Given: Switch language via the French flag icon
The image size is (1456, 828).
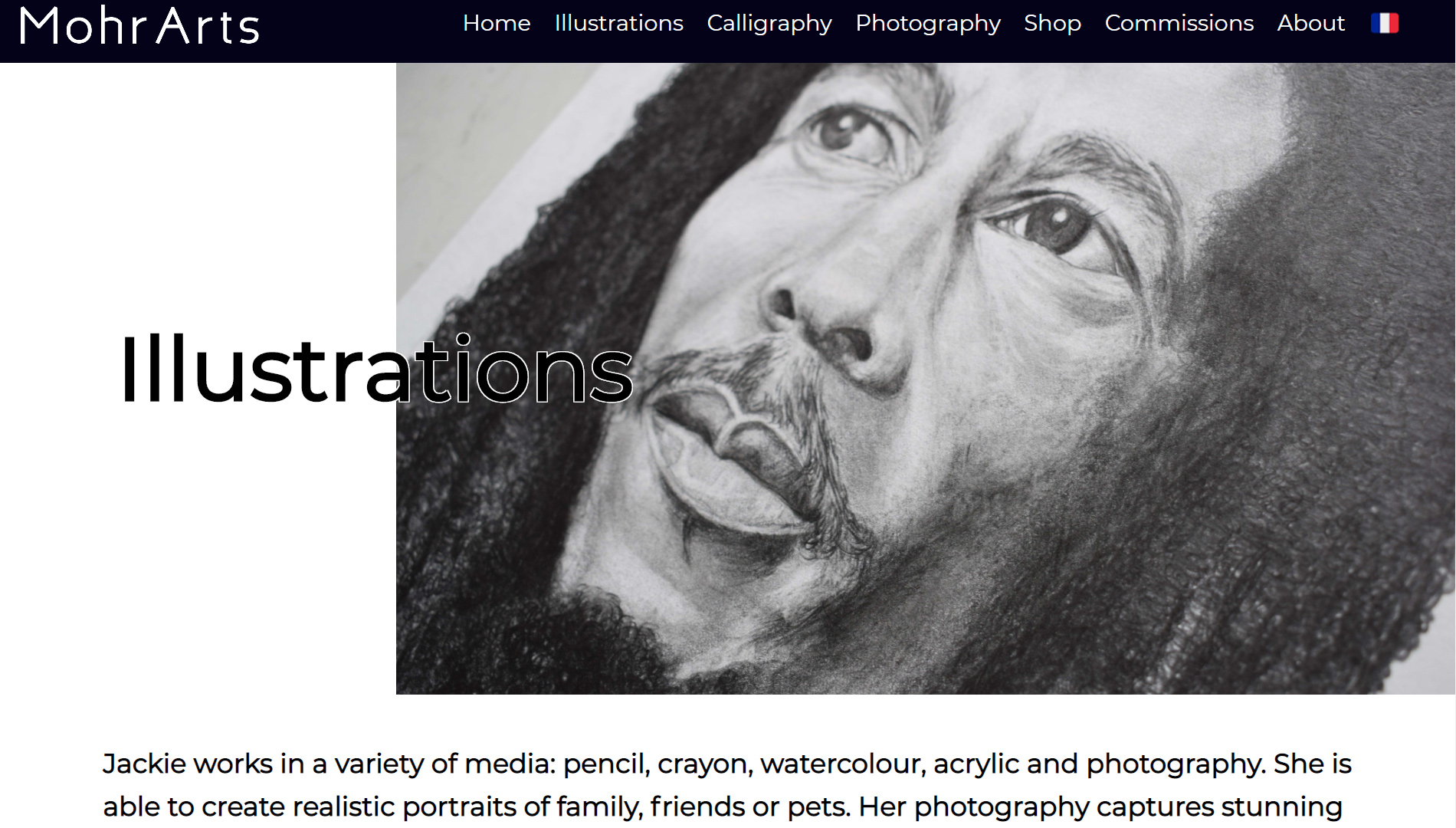Looking at the screenshot, I should pyautogui.click(x=1384, y=24).
